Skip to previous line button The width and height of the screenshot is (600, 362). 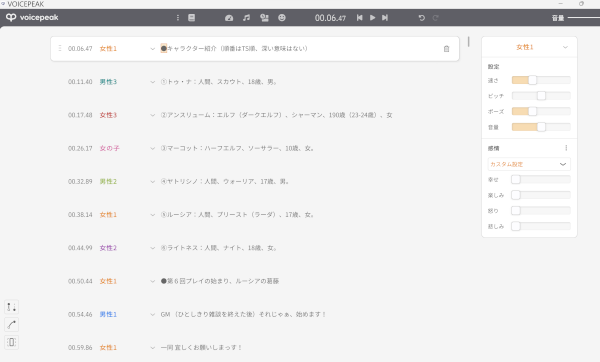(x=359, y=18)
